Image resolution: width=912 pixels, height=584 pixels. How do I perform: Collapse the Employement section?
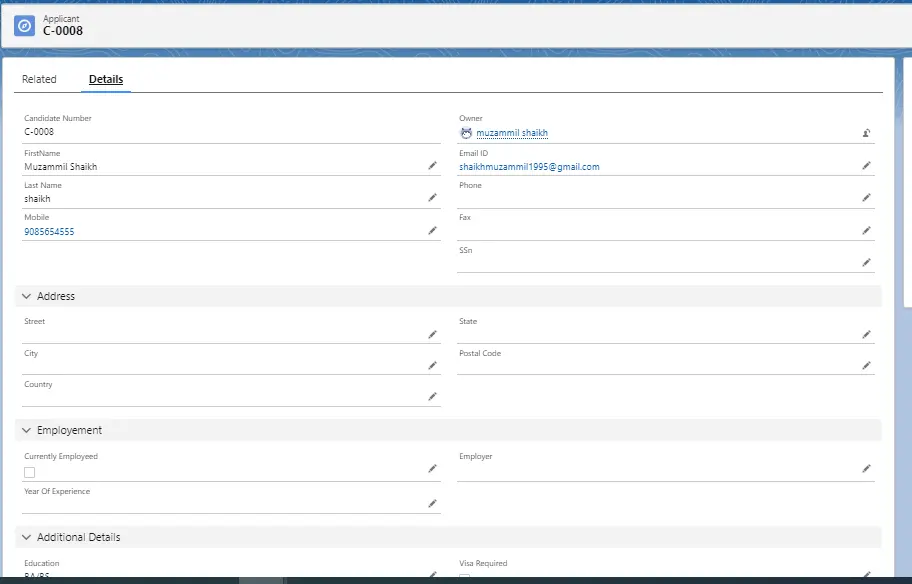coord(26,430)
